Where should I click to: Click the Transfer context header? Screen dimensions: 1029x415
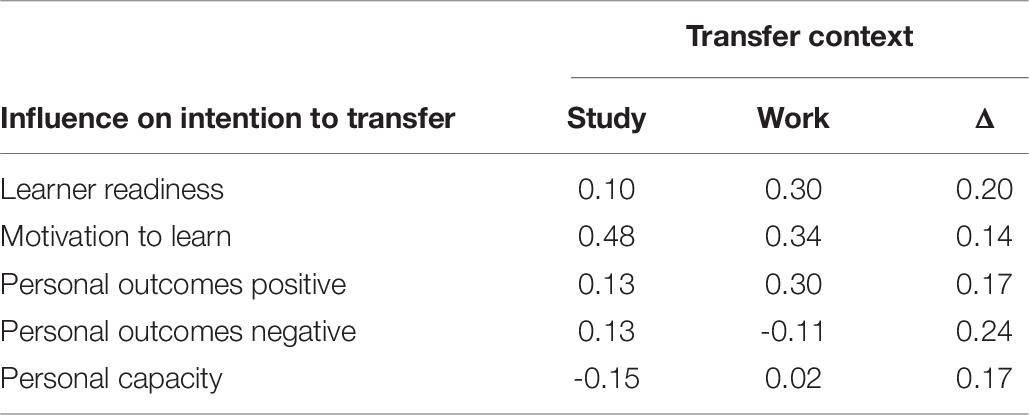799,35
